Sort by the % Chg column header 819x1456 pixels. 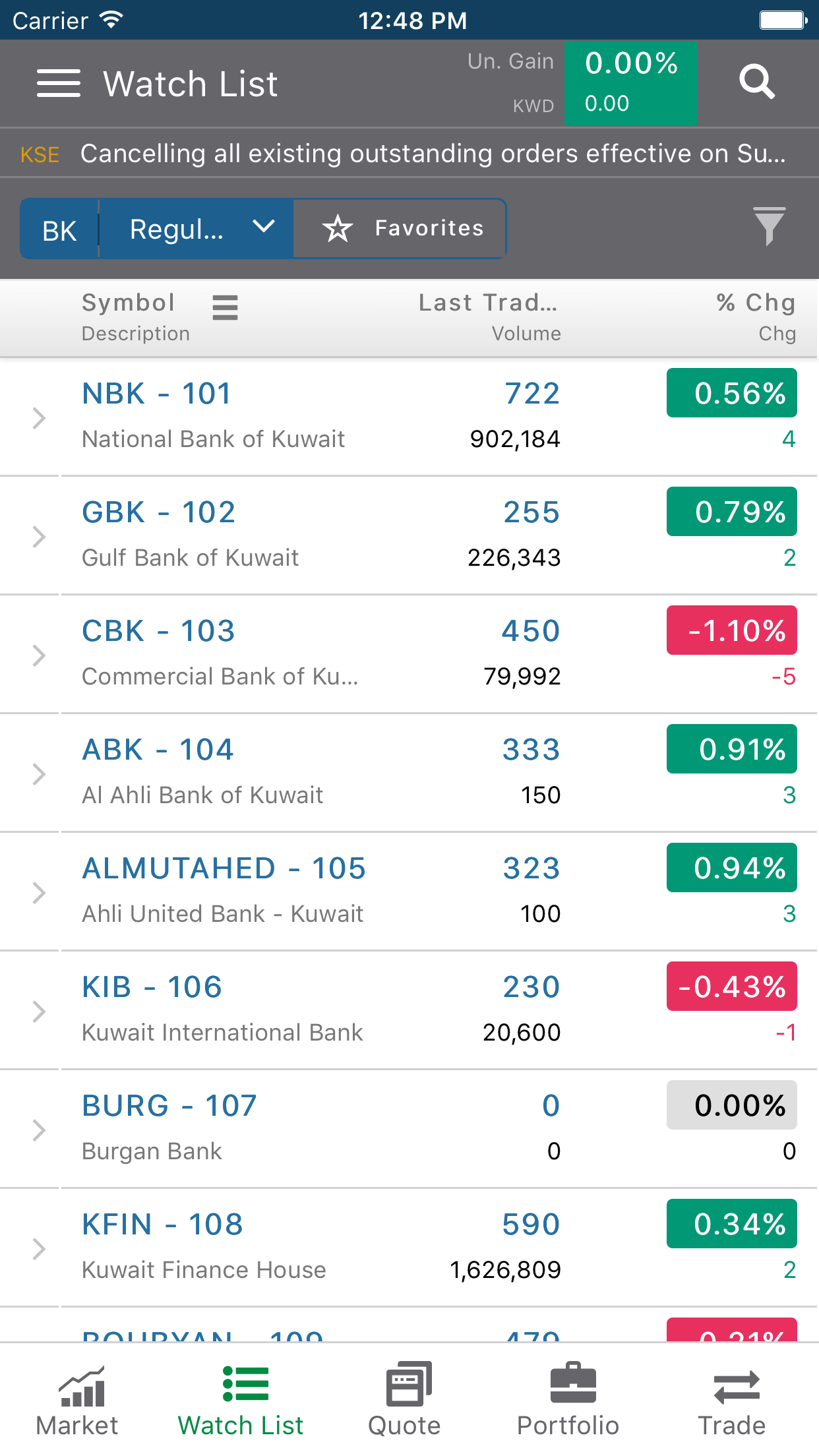pyautogui.click(x=756, y=303)
